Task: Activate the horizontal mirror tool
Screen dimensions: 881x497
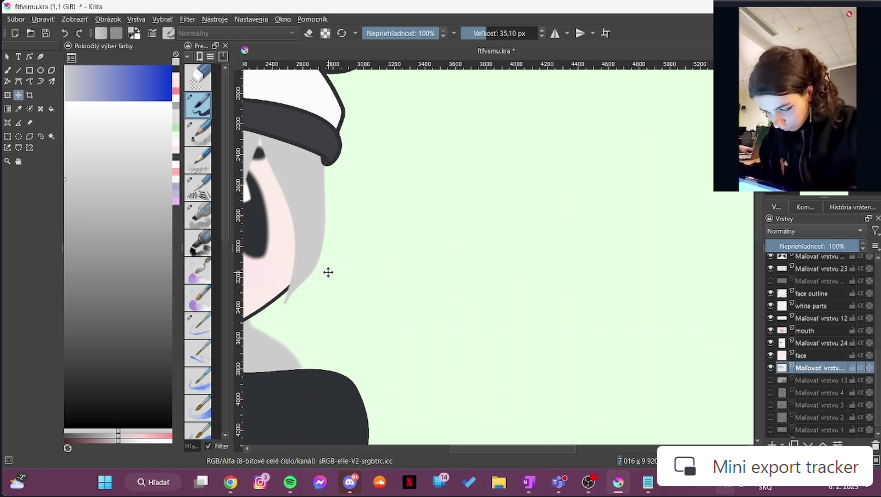Action: coord(555,33)
